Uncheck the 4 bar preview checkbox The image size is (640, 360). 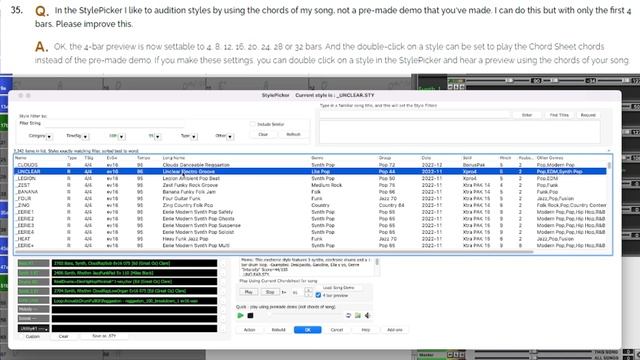(318, 295)
